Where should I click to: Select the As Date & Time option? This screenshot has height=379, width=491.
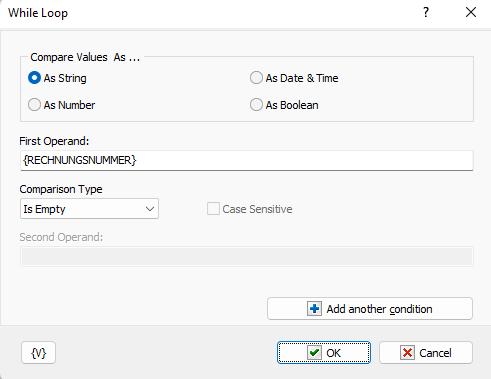tap(256, 78)
